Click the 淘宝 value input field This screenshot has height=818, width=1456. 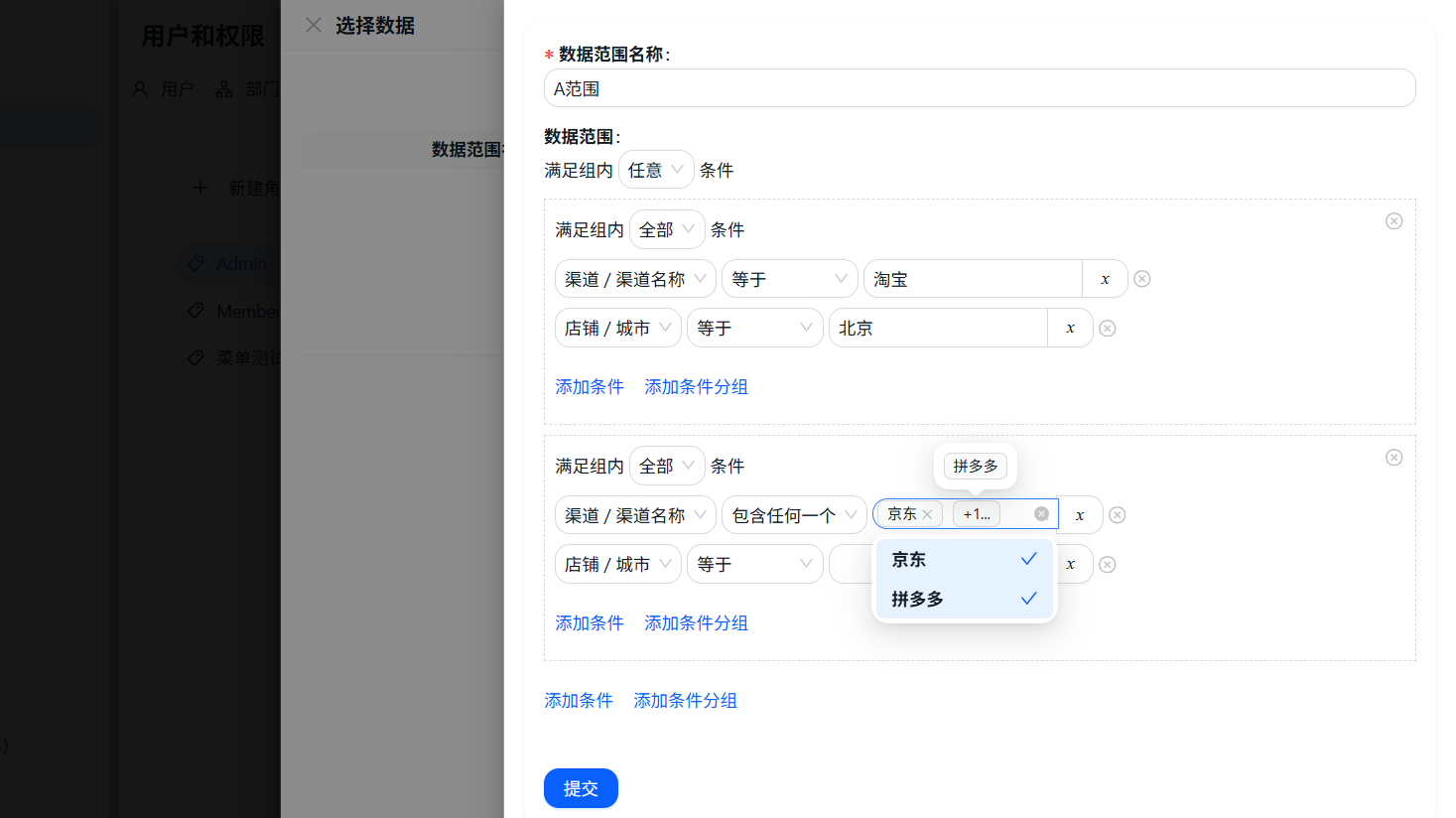click(973, 279)
